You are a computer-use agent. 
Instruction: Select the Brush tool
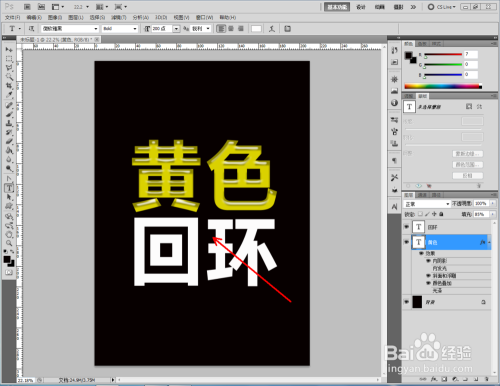pos(9,115)
